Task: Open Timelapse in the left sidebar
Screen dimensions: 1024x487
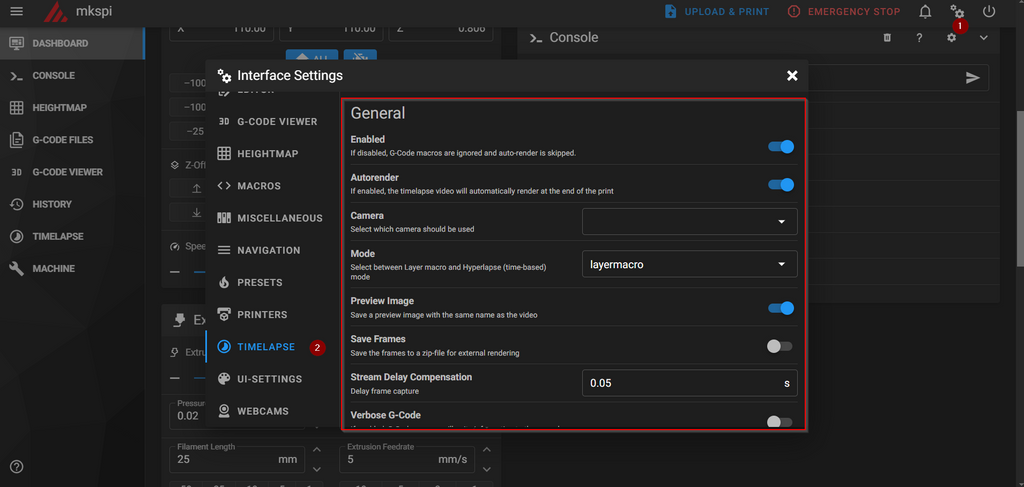Action: pos(72,236)
